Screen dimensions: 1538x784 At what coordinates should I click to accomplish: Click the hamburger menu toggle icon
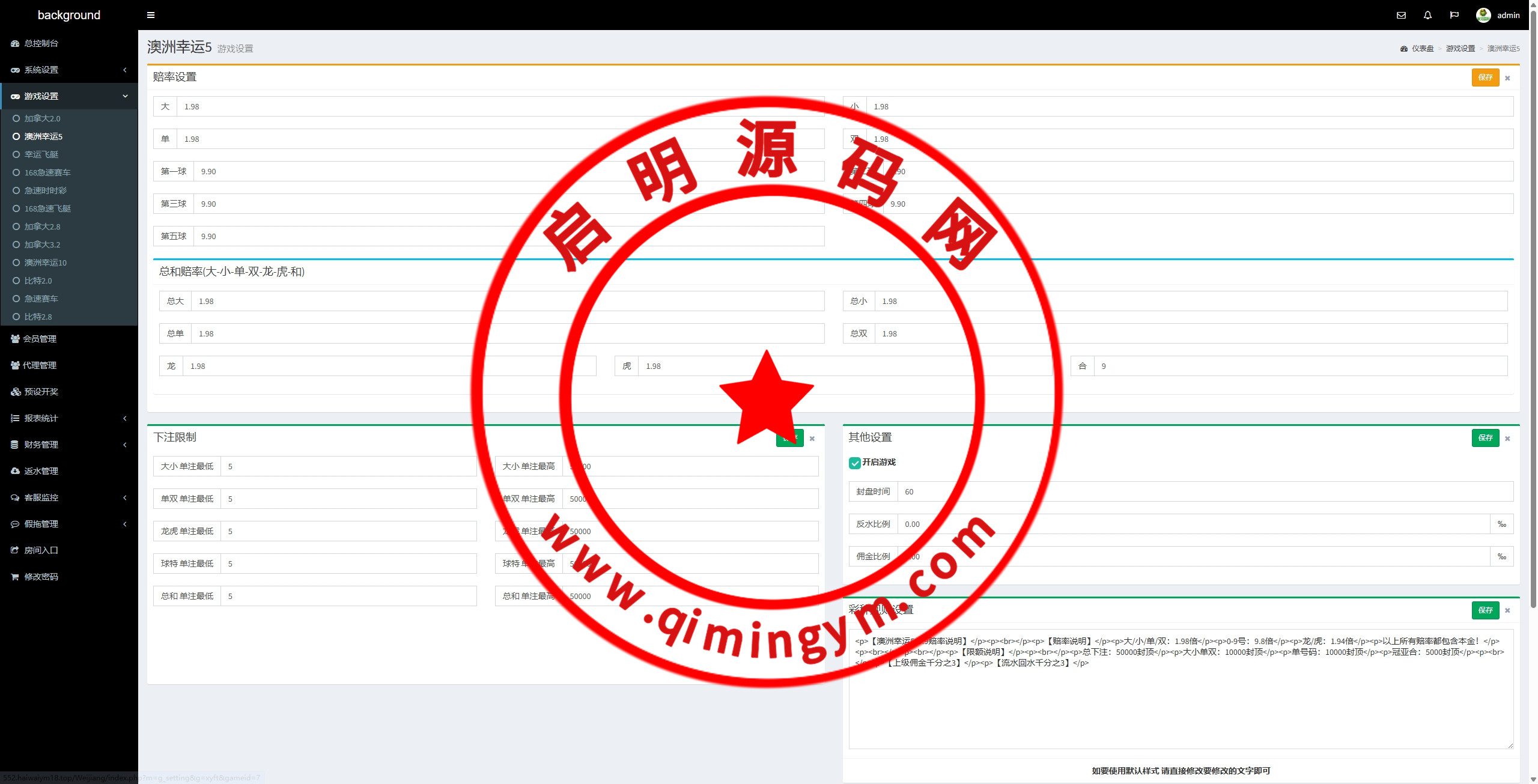[151, 15]
